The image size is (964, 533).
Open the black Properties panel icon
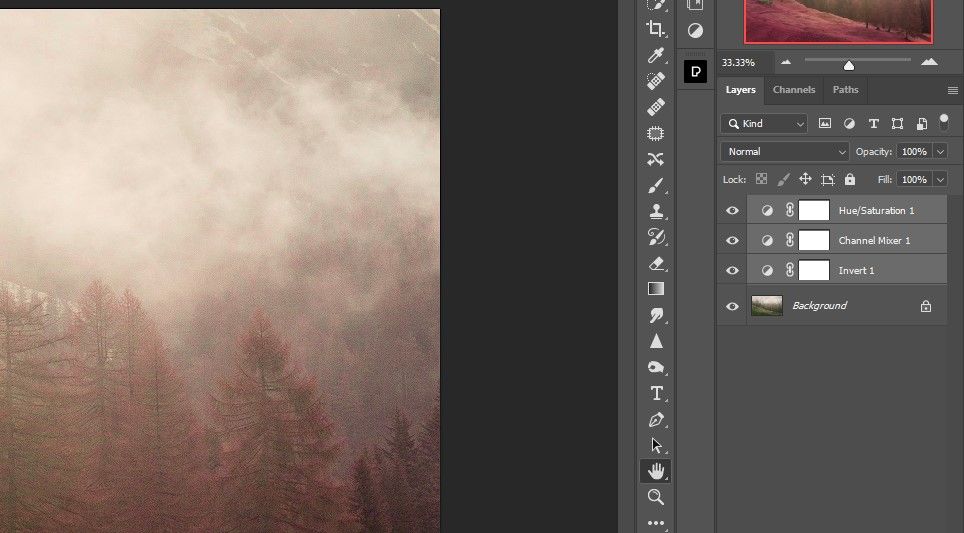point(695,71)
